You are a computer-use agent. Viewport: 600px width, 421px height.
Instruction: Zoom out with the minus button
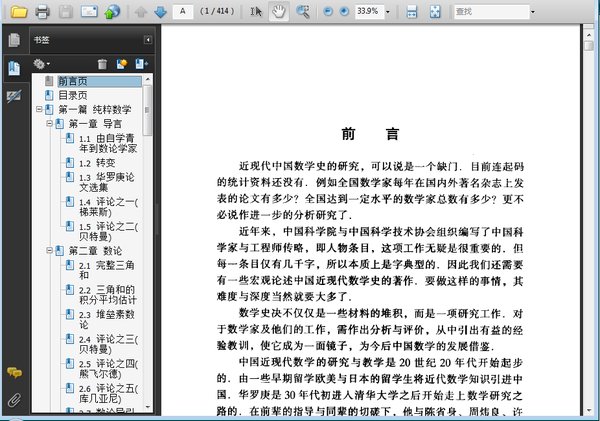pos(328,12)
